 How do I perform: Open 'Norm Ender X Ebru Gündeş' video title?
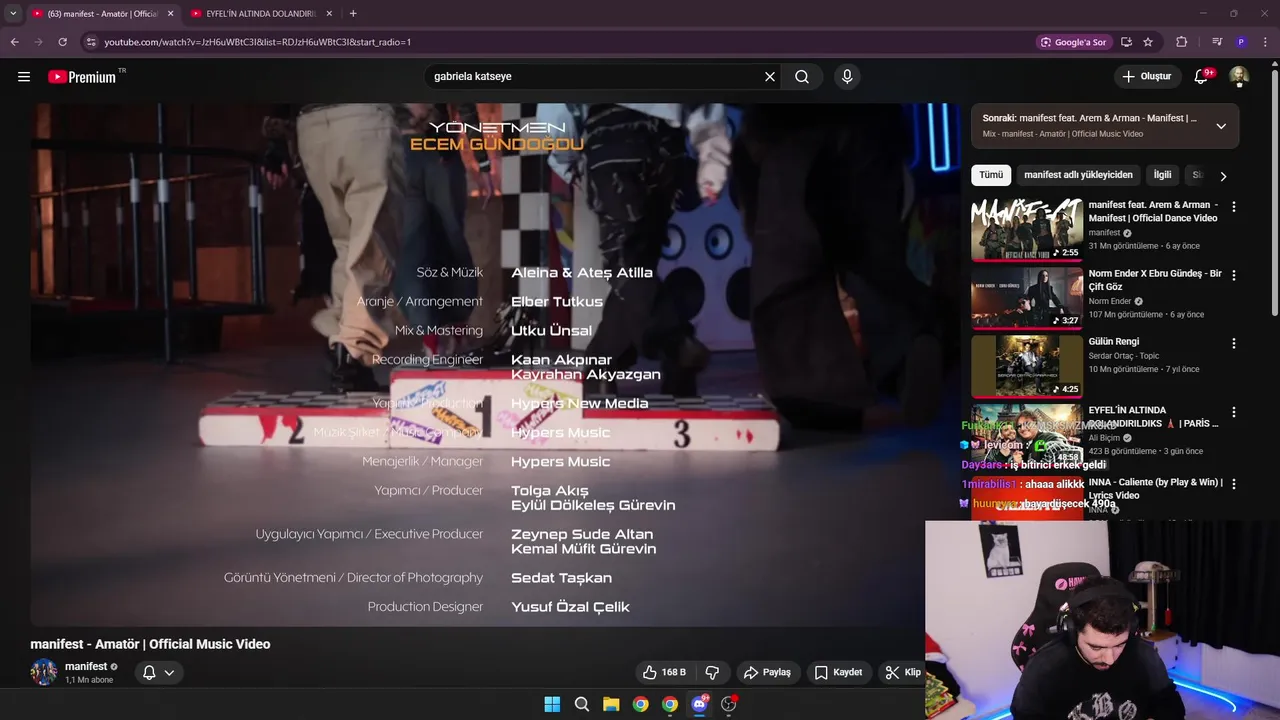pos(1155,280)
